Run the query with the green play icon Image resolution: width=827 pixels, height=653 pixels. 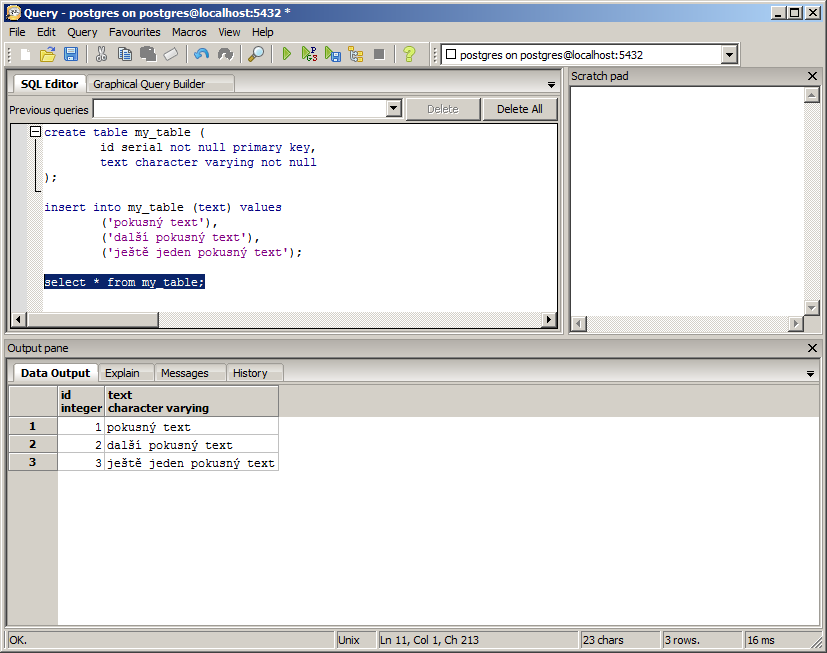[287, 54]
